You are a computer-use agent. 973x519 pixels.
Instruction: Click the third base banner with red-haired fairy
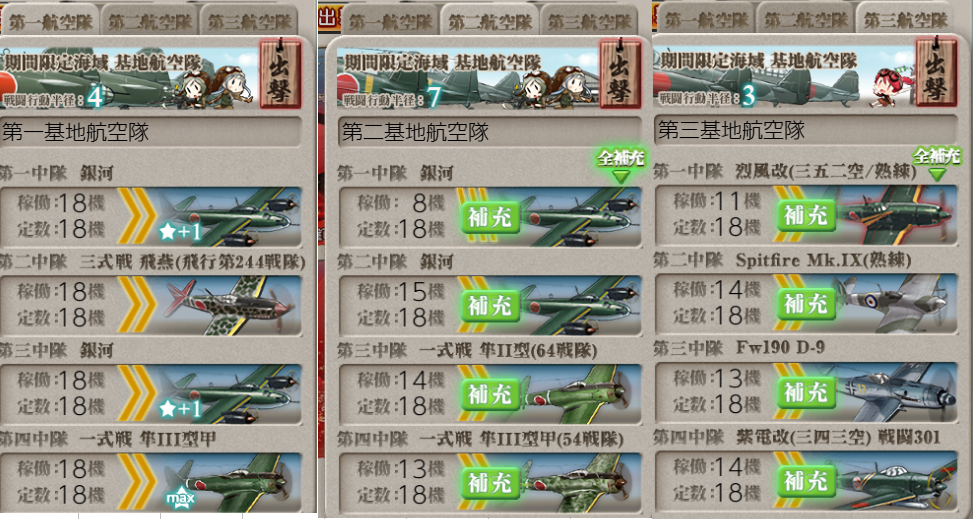(783, 74)
